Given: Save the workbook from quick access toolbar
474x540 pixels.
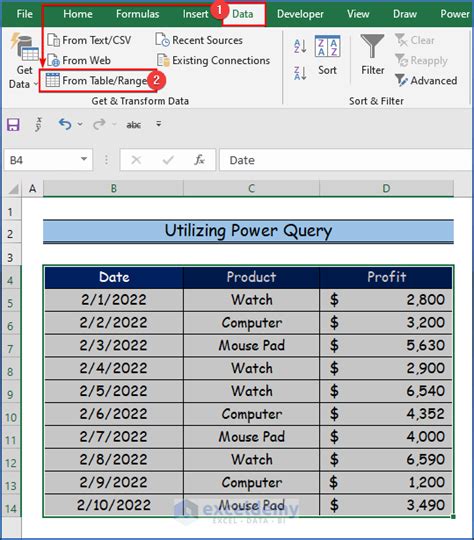Looking at the screenshot, I should tap(13, 124).
